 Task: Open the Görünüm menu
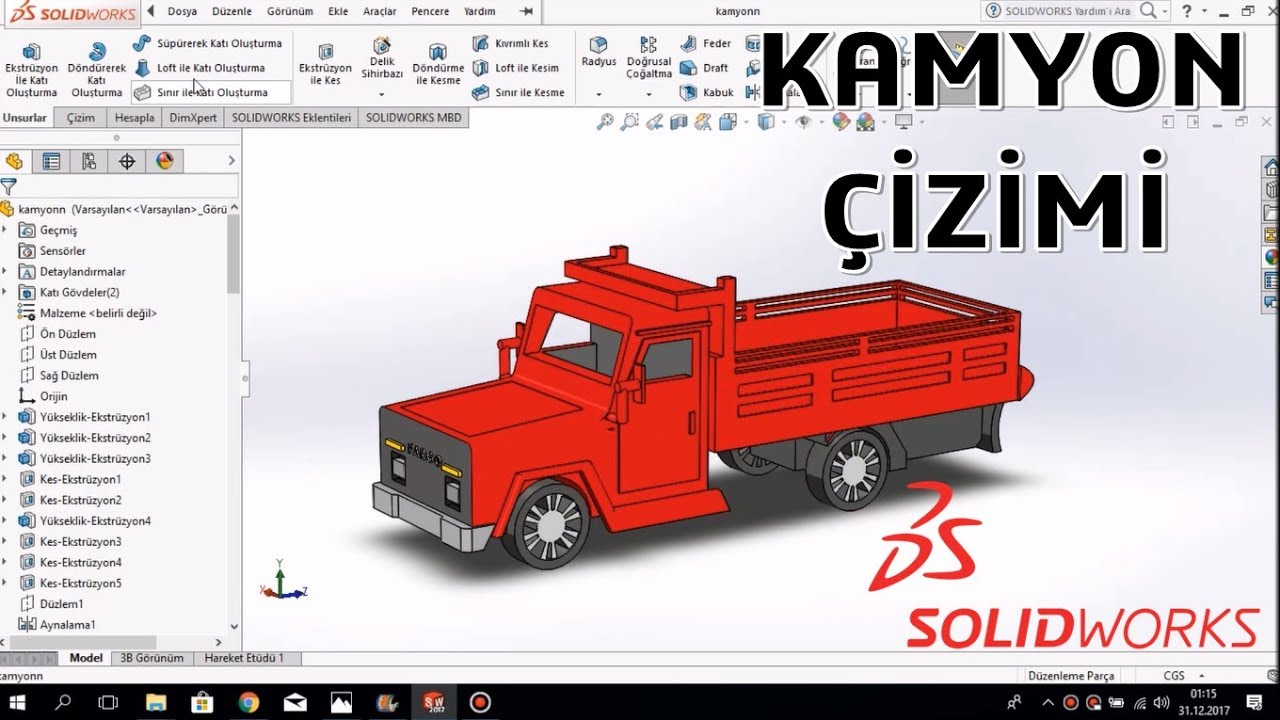pos(290,11)
